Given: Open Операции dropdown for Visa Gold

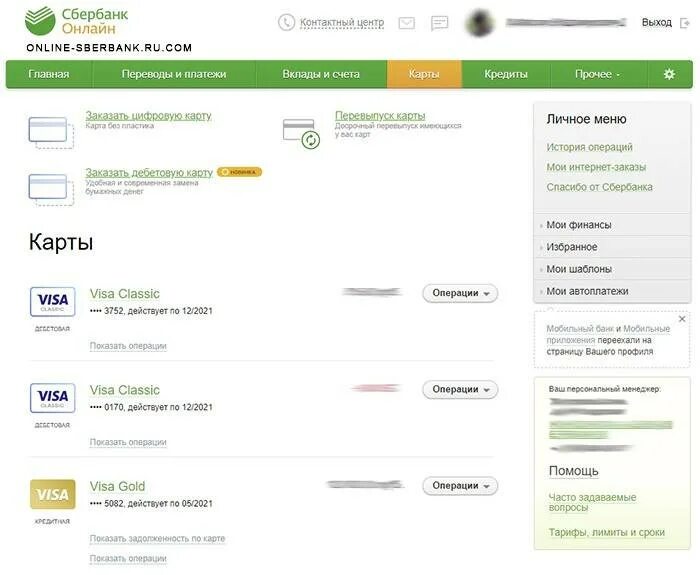Looking at the screenshot, I should tap(460, 486).
